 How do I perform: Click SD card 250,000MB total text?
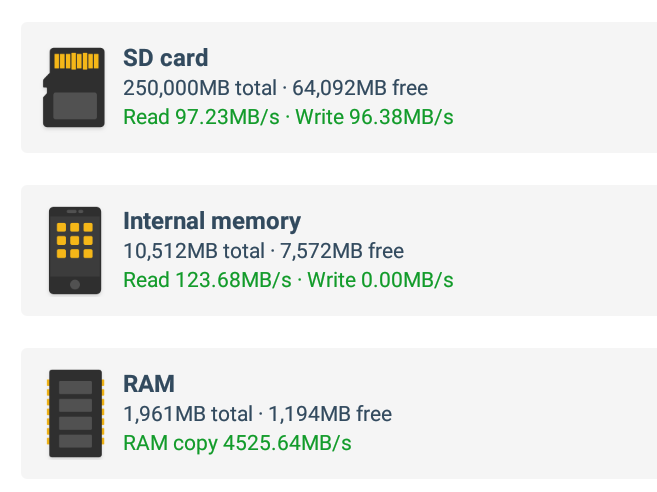tap(200, 88)
